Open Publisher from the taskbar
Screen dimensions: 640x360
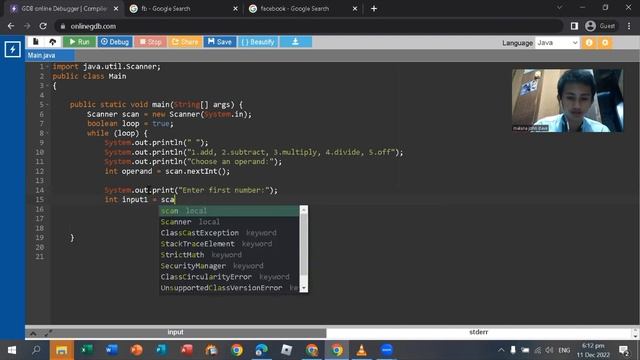(161, 350)
